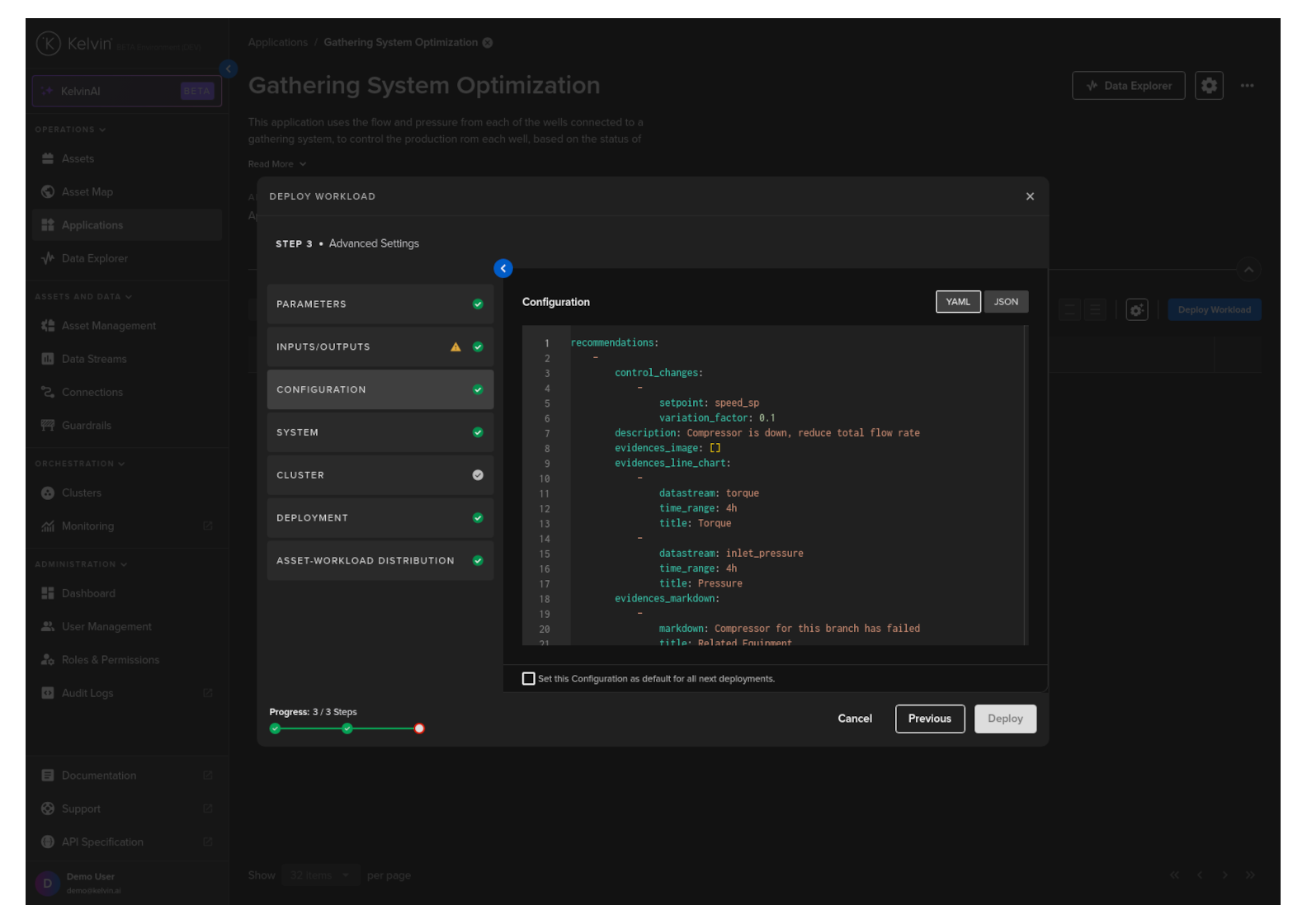The image size is (1307, 924).
Task: Enable Set this Configuration as default checkbox
Action: coord(529,679)
